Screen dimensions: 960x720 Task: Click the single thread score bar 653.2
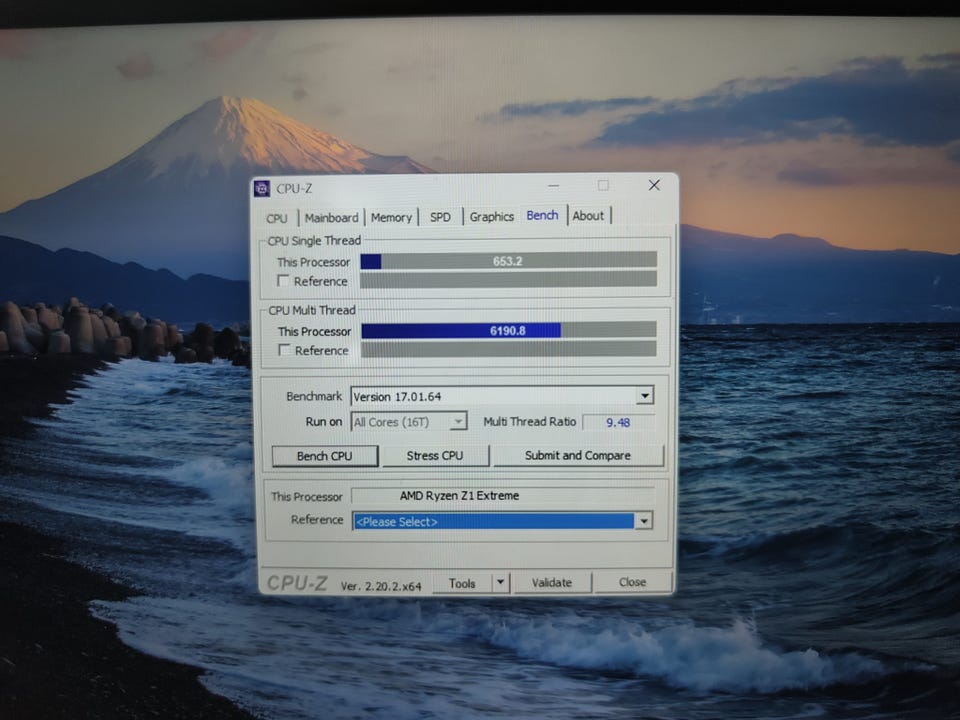[x=508, y=261]
